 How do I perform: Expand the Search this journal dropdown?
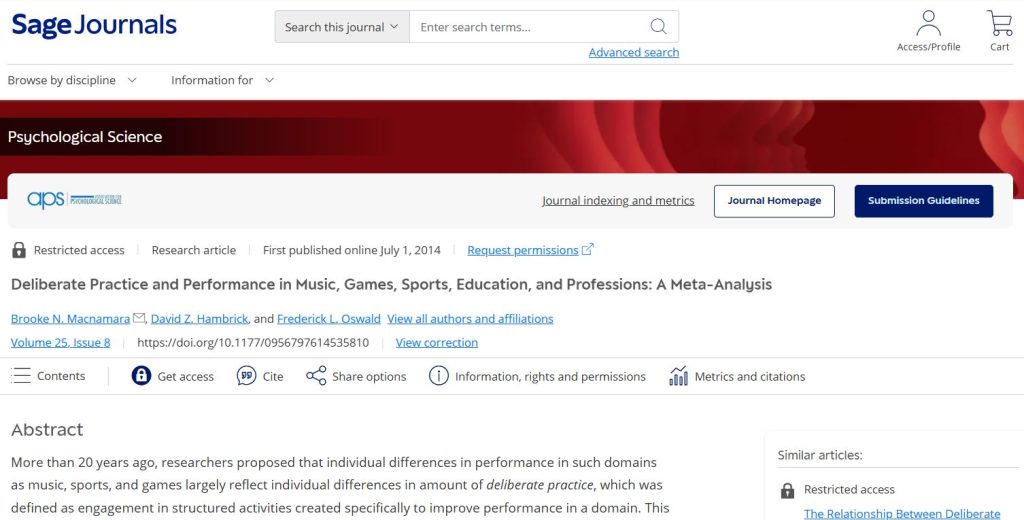[342, 27]
